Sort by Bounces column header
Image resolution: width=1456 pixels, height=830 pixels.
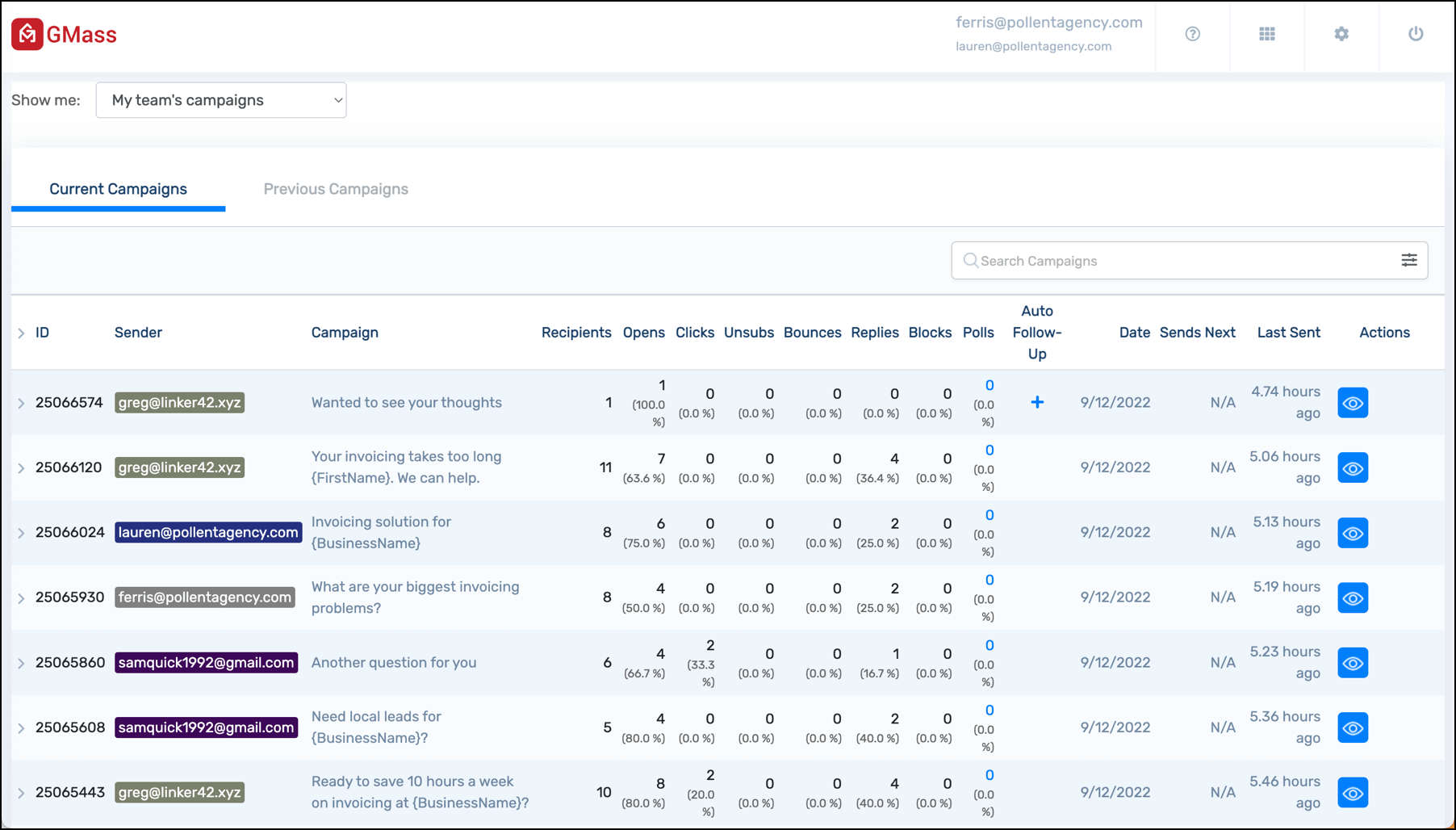pyautogui.click(x=812, y=333)
